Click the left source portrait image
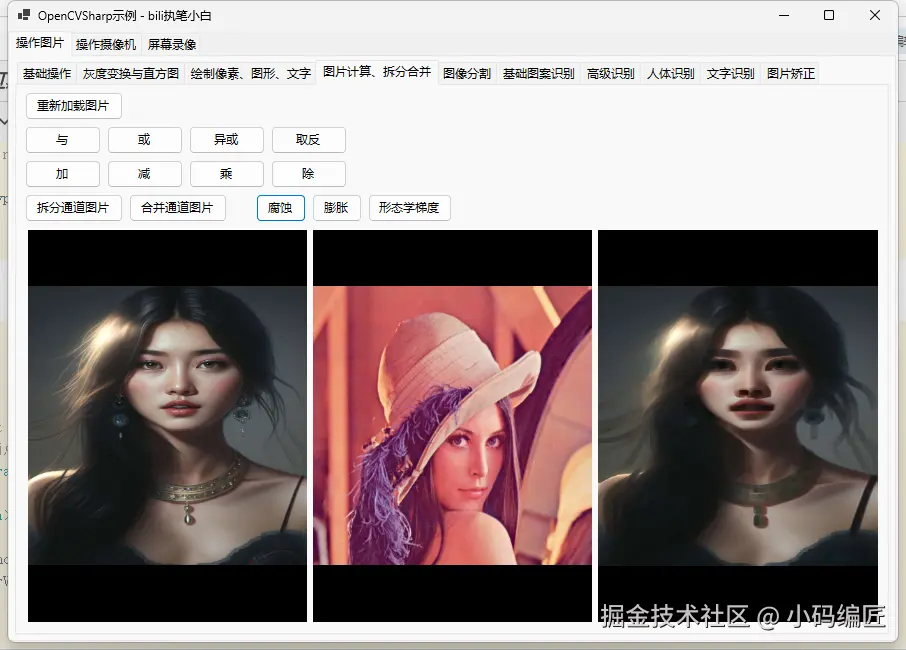906x650 pixels. [x=167, y=426]
